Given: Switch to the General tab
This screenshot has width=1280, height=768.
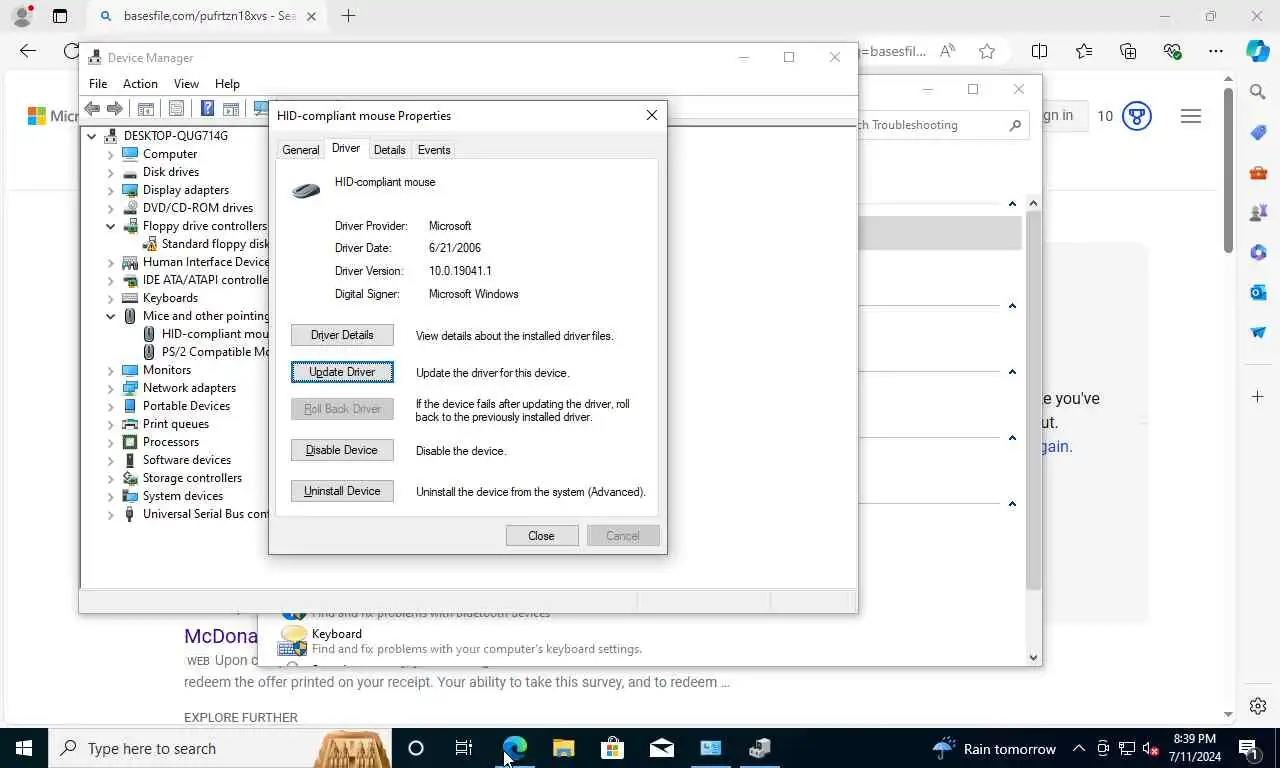Looking at the screenshot, I should [x=300, y=150].
